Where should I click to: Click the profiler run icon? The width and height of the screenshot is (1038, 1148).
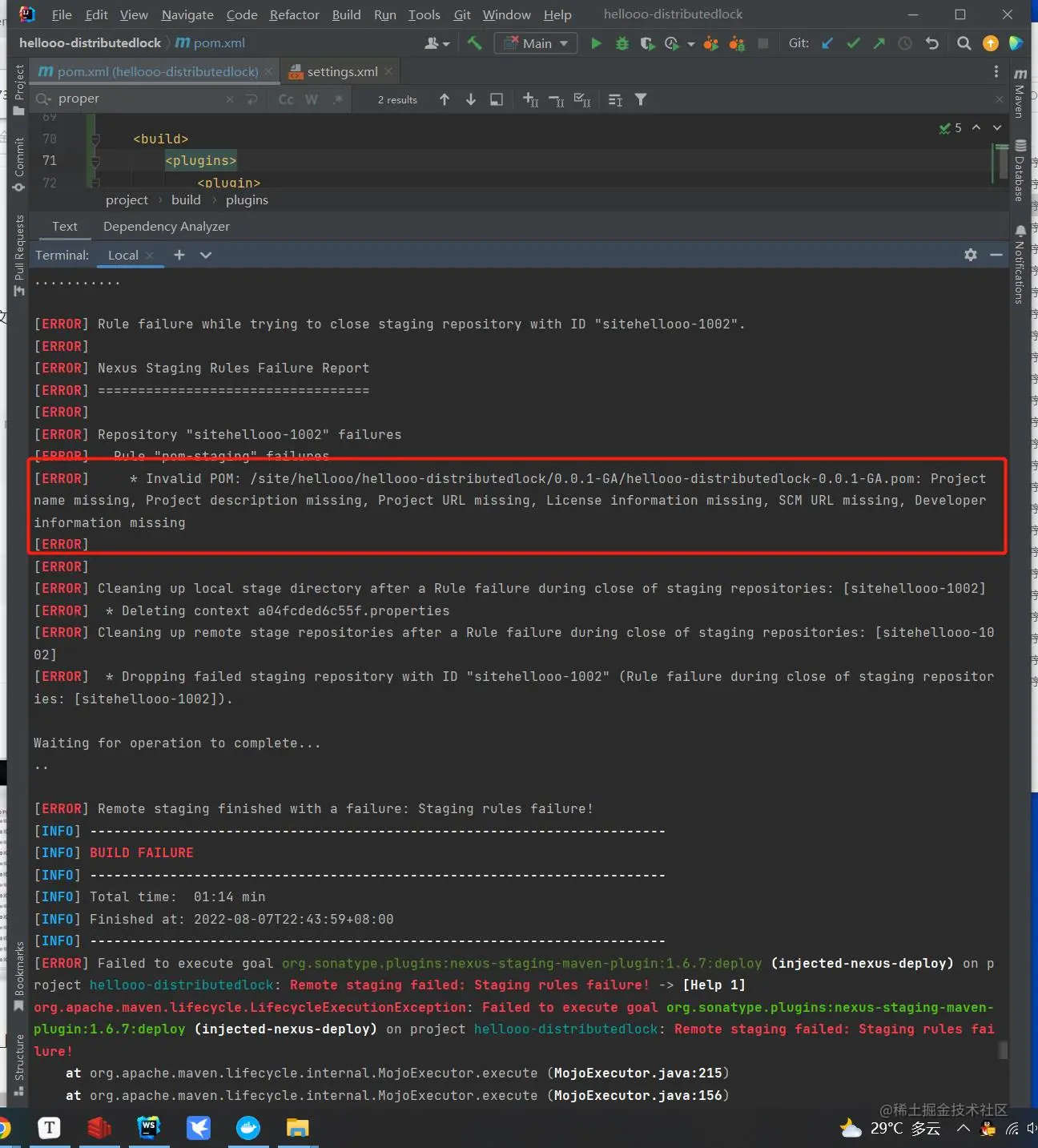(671, 43)
